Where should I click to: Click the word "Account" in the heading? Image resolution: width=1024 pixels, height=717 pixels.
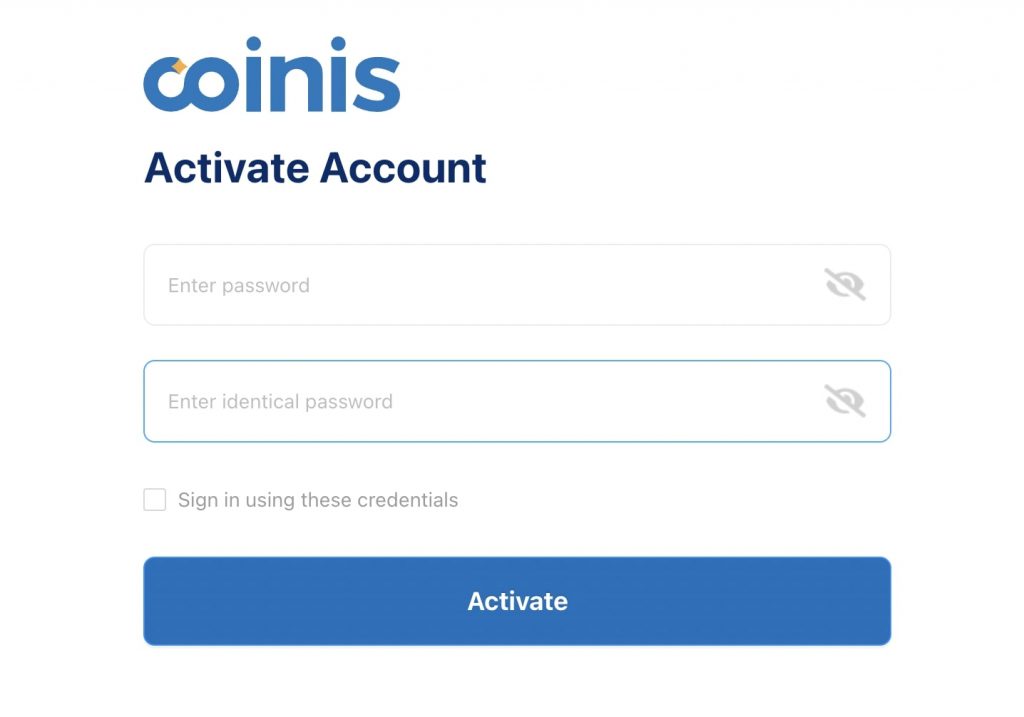pos(403,168)
